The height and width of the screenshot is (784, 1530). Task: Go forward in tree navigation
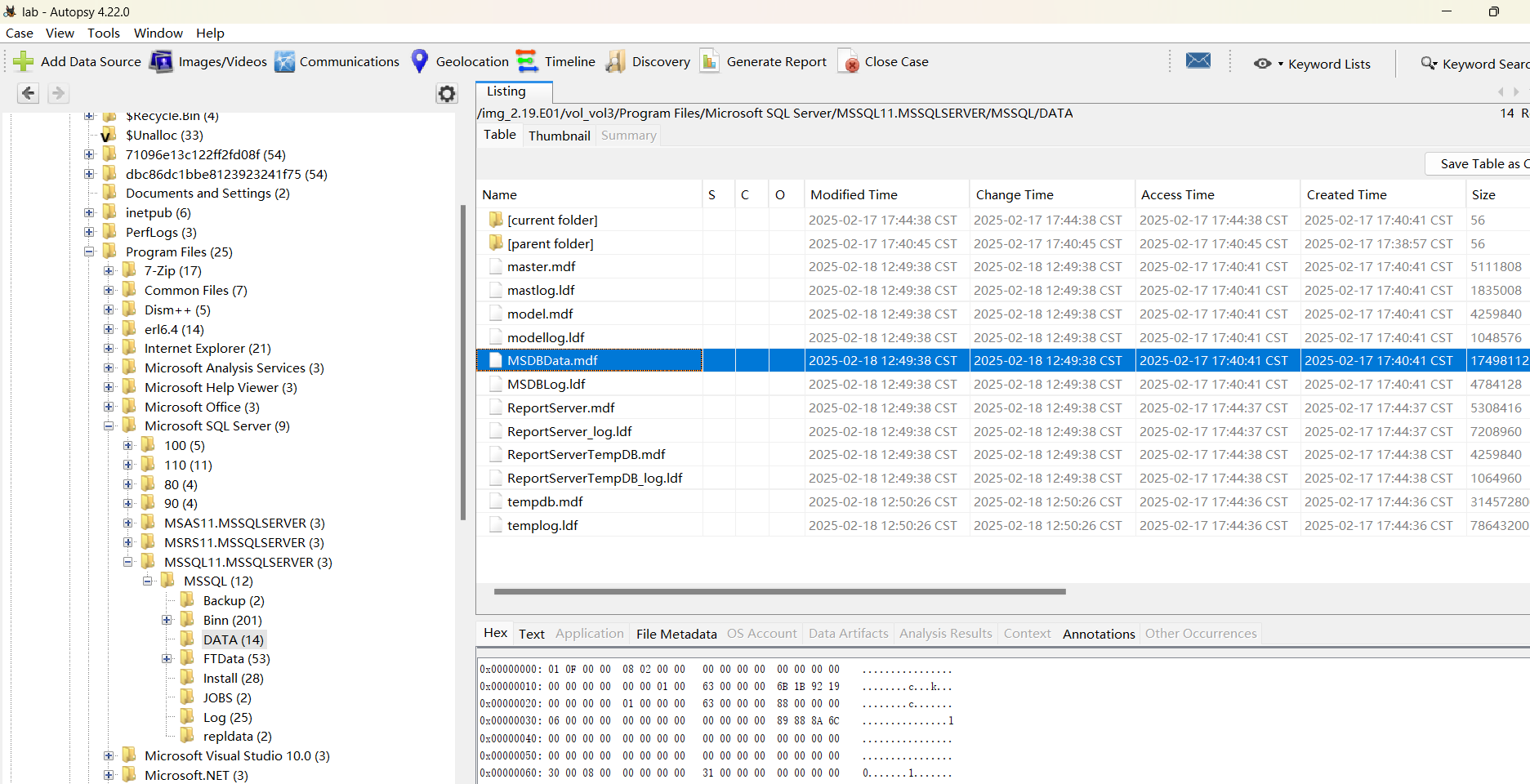[58, 93]
